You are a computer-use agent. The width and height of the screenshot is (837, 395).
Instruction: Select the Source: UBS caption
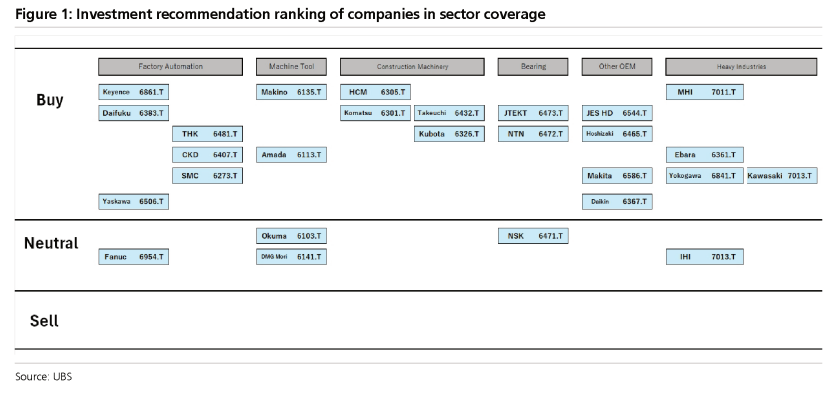43,376
